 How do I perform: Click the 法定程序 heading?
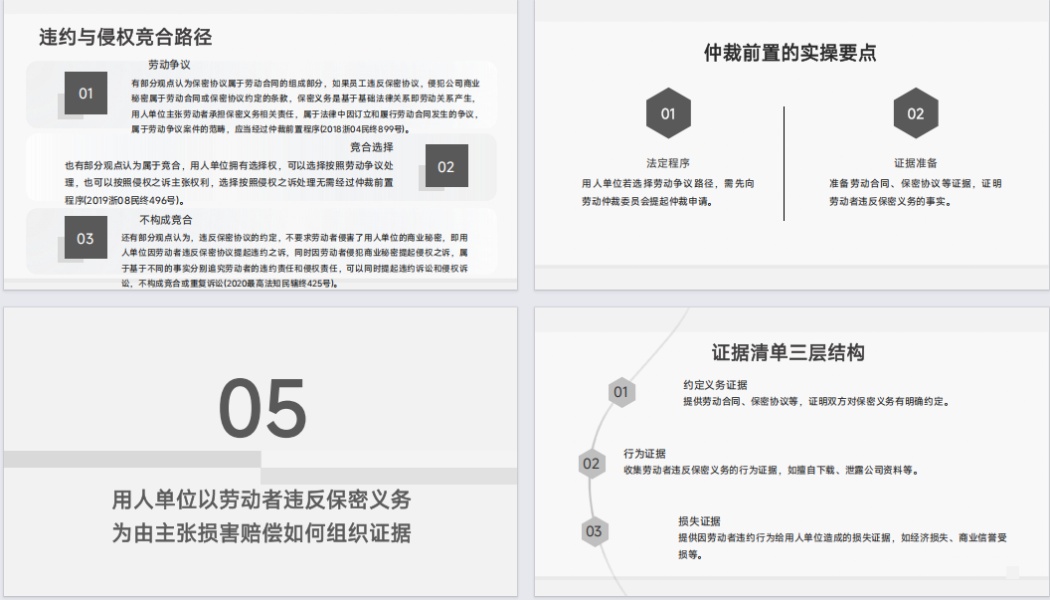(667, 163)
